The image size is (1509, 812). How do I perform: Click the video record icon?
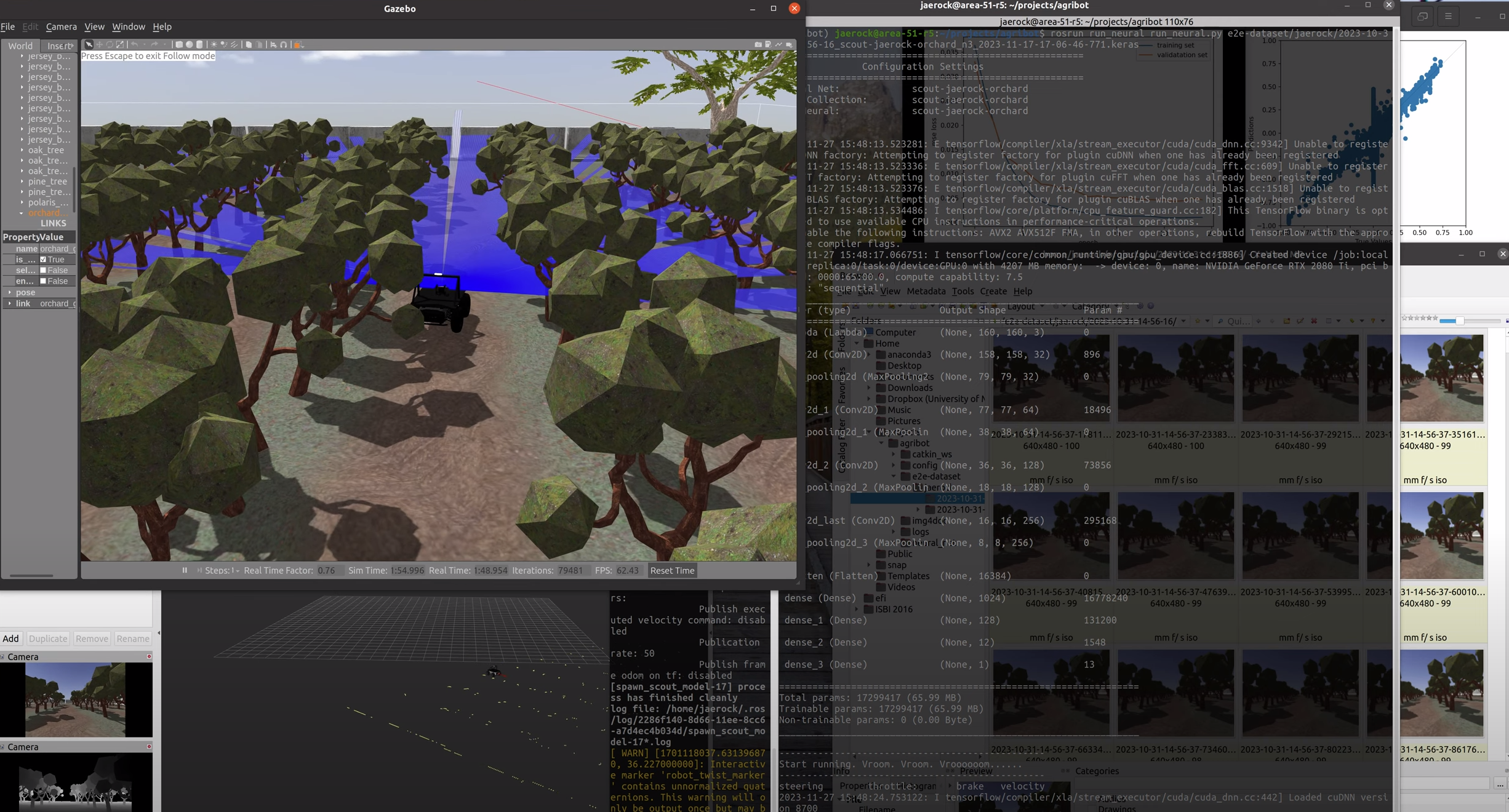789,44
